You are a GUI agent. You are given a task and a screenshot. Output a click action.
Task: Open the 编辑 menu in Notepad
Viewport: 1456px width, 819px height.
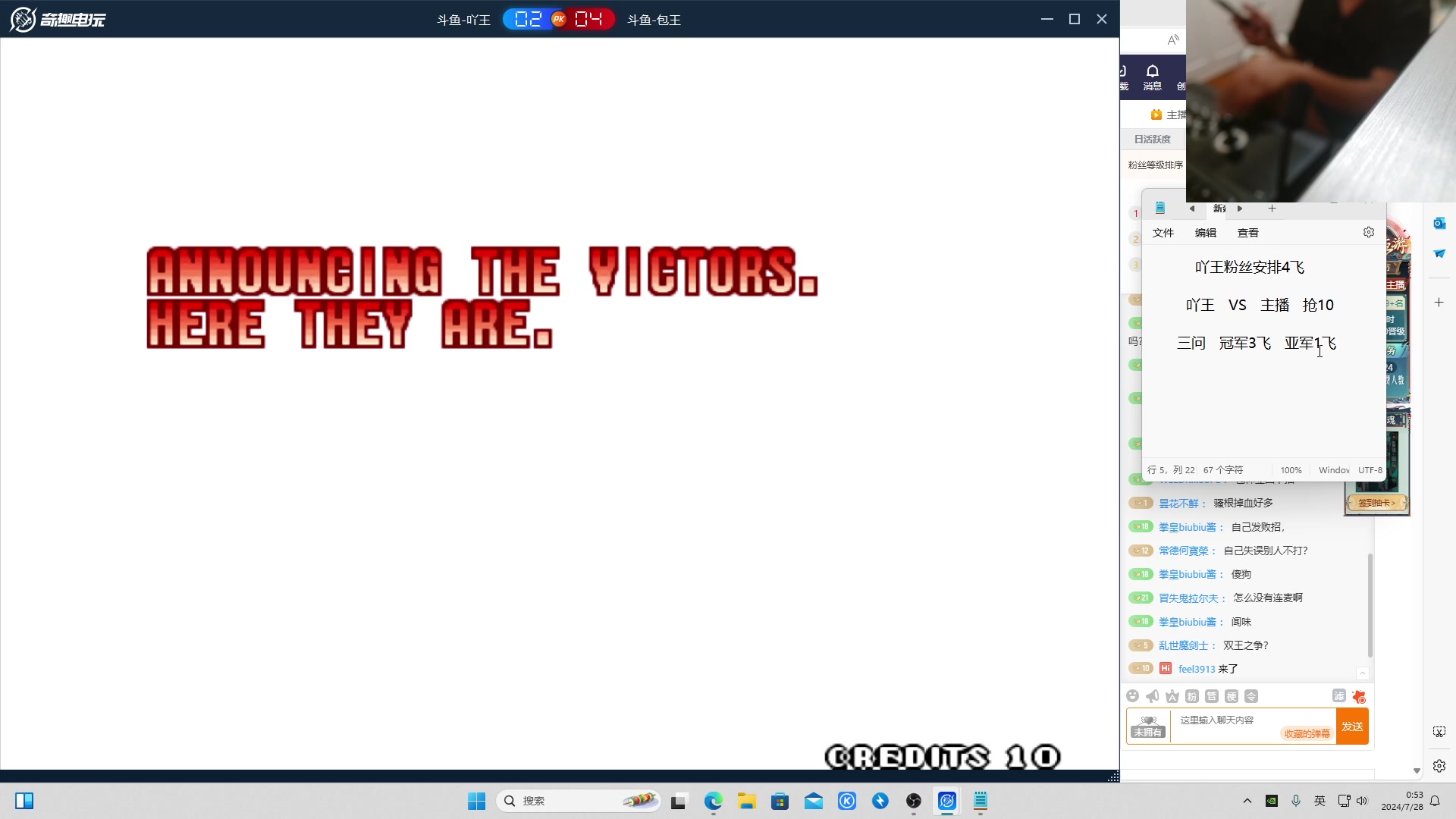1205,233
